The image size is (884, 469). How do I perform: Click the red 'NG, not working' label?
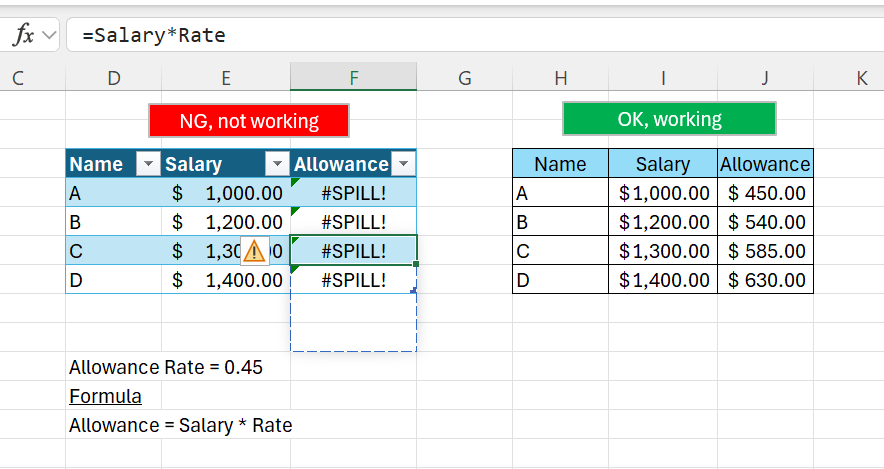coord(249,120)
